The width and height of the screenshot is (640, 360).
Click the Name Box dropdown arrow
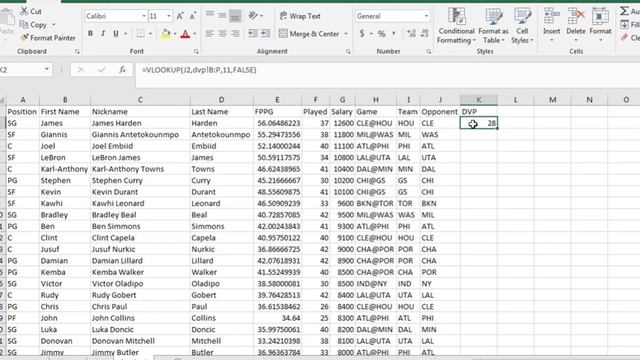pyautogui.click(x=47, y=70)
